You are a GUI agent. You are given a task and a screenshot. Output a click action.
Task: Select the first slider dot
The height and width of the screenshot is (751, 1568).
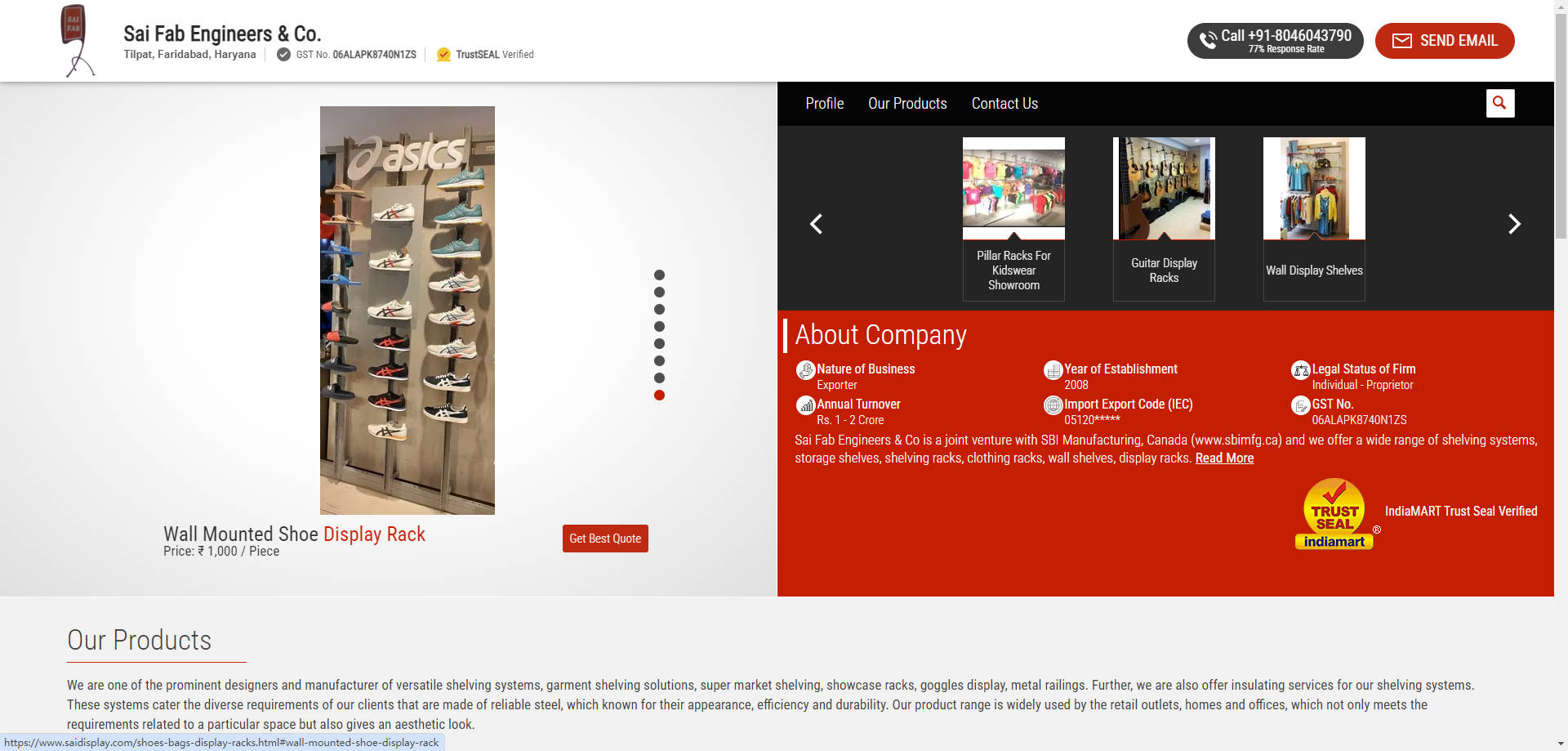pos(659,275)
